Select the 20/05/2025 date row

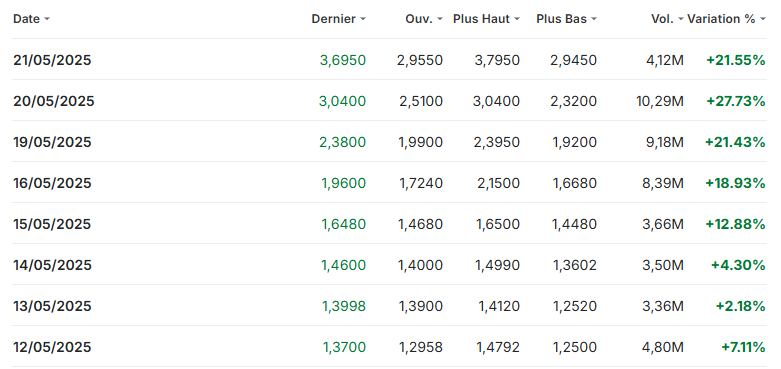390,101
